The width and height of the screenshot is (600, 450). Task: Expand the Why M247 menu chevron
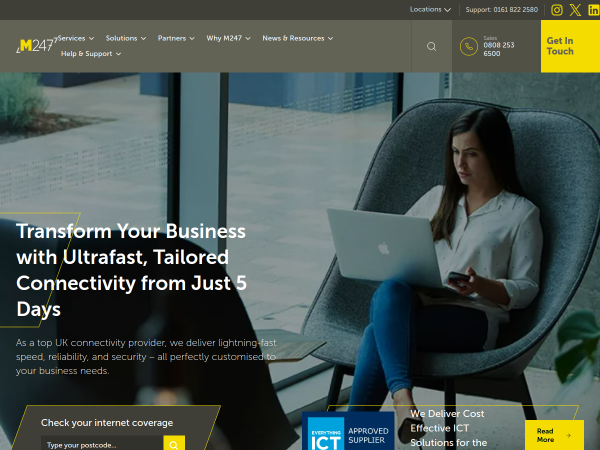(248, 38)
